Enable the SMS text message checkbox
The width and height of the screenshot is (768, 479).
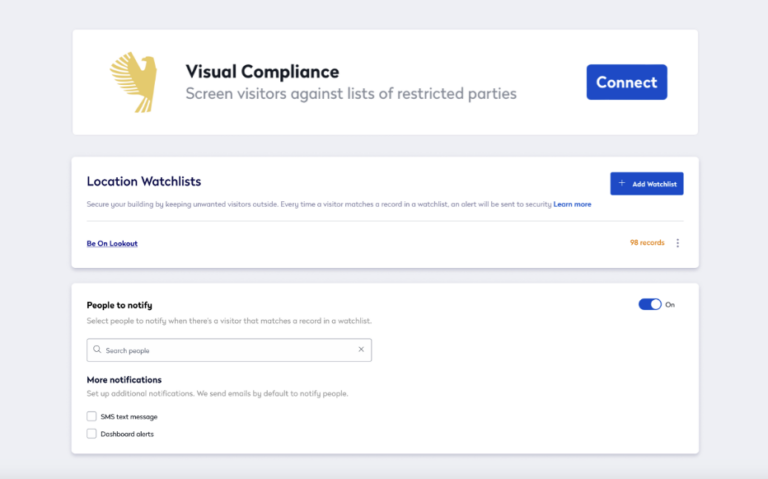click(x=92, y=416)
